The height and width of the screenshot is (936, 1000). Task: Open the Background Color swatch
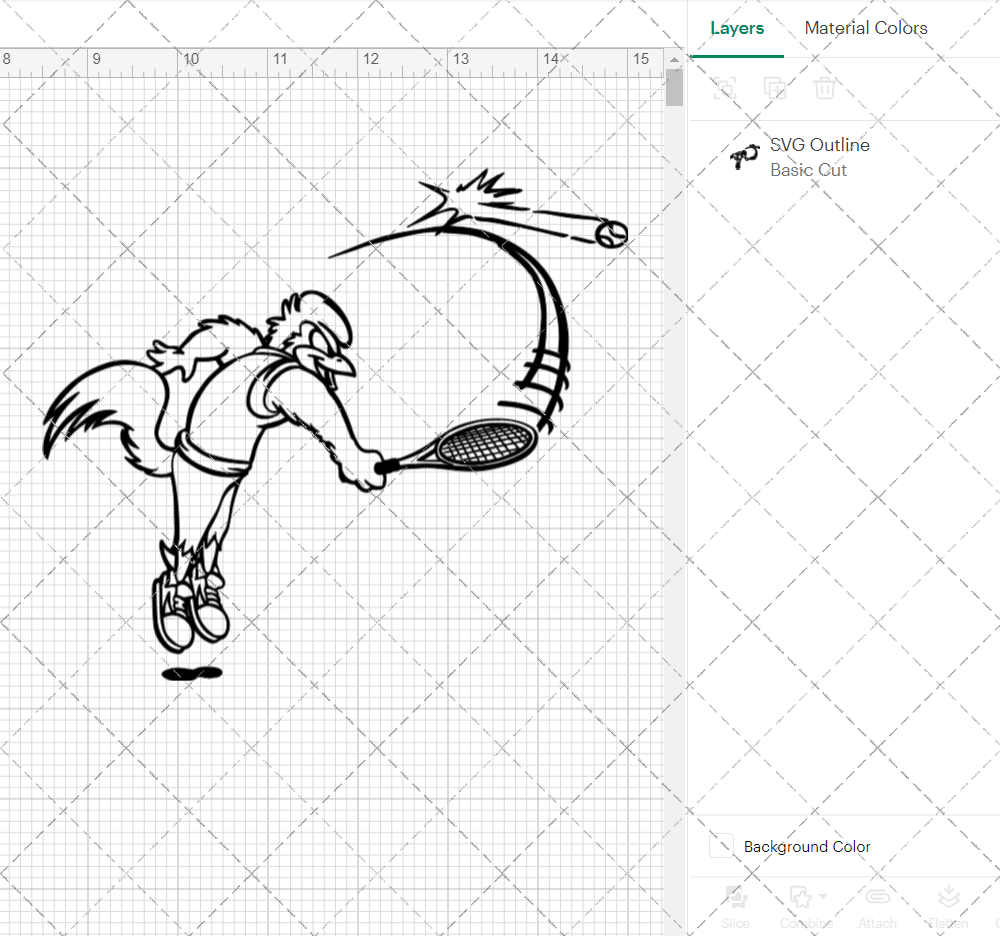pos(721,845)
